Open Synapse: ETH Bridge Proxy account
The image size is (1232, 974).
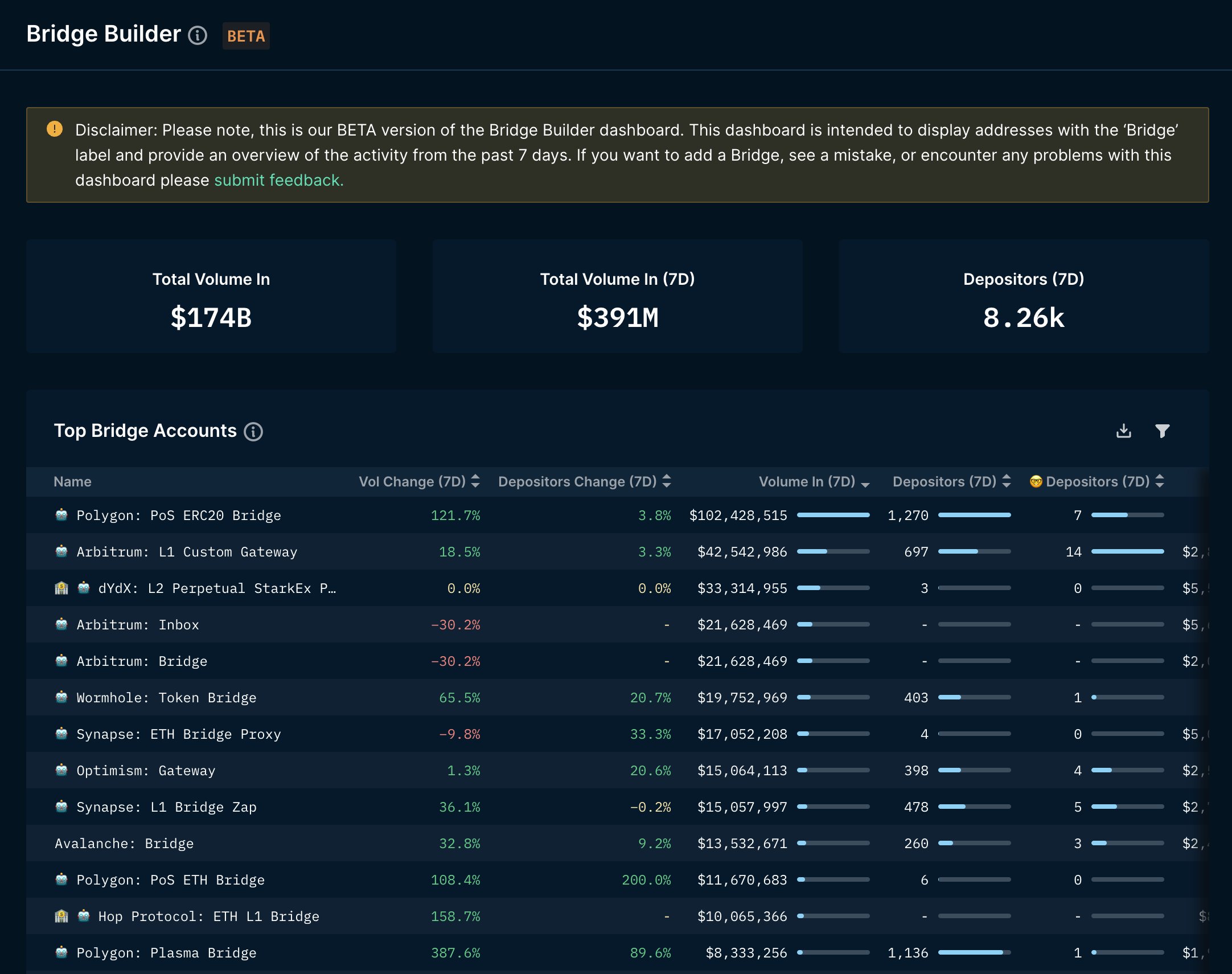[x=179, y=735]
